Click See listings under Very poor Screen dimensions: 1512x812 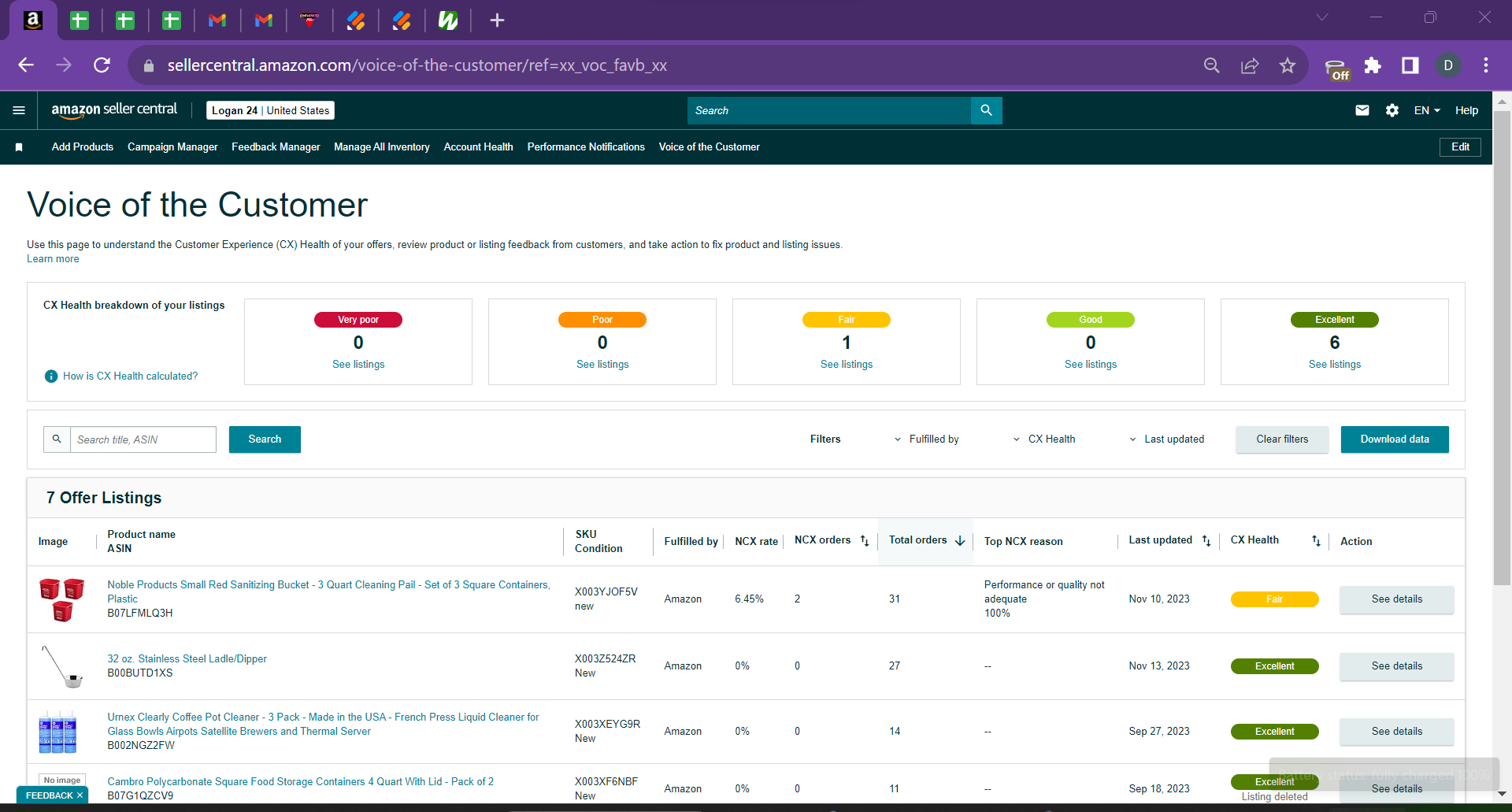[x=358, y=365]
